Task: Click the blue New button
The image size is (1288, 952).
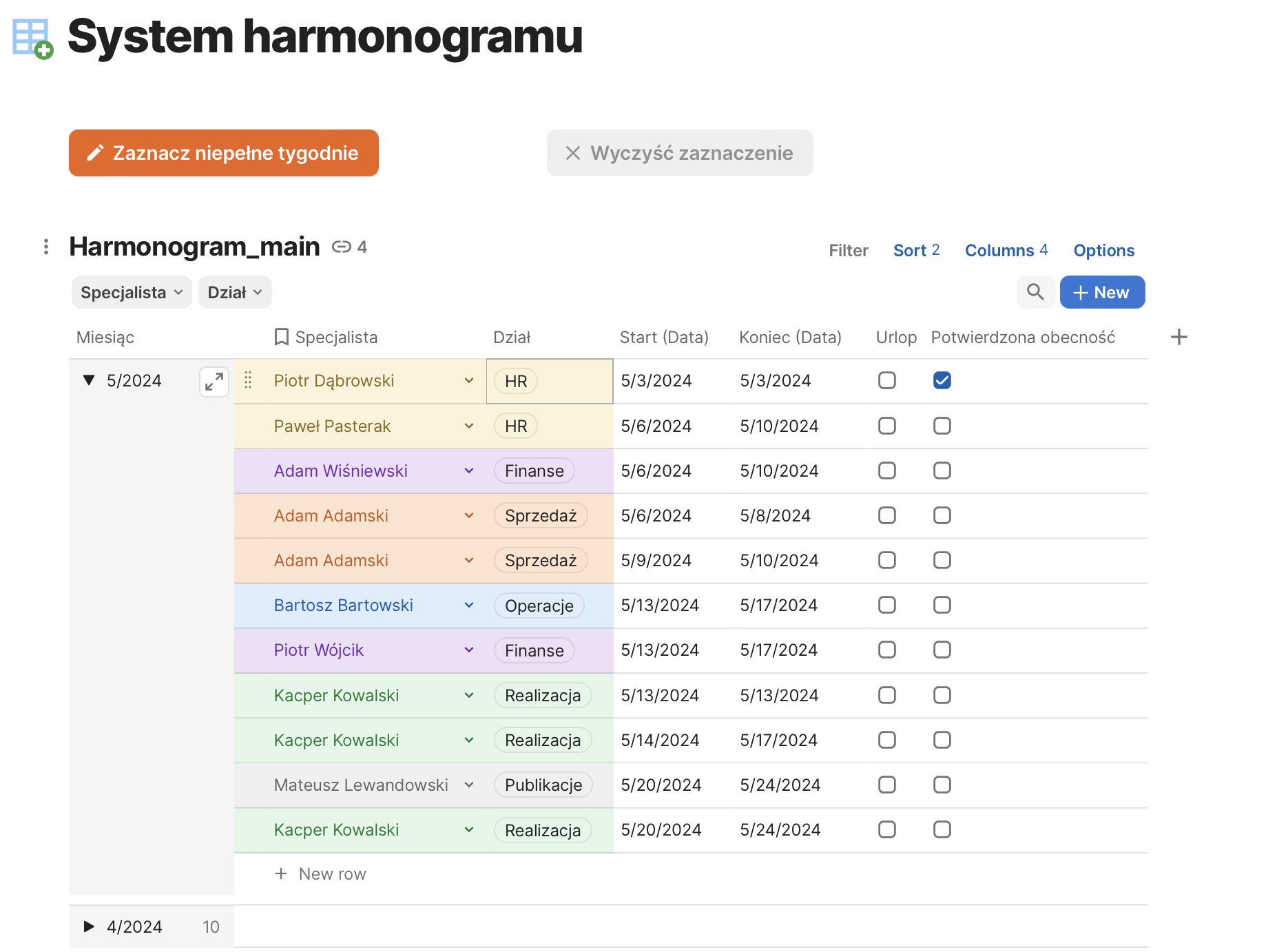Action: click(x=1101, y=292)
